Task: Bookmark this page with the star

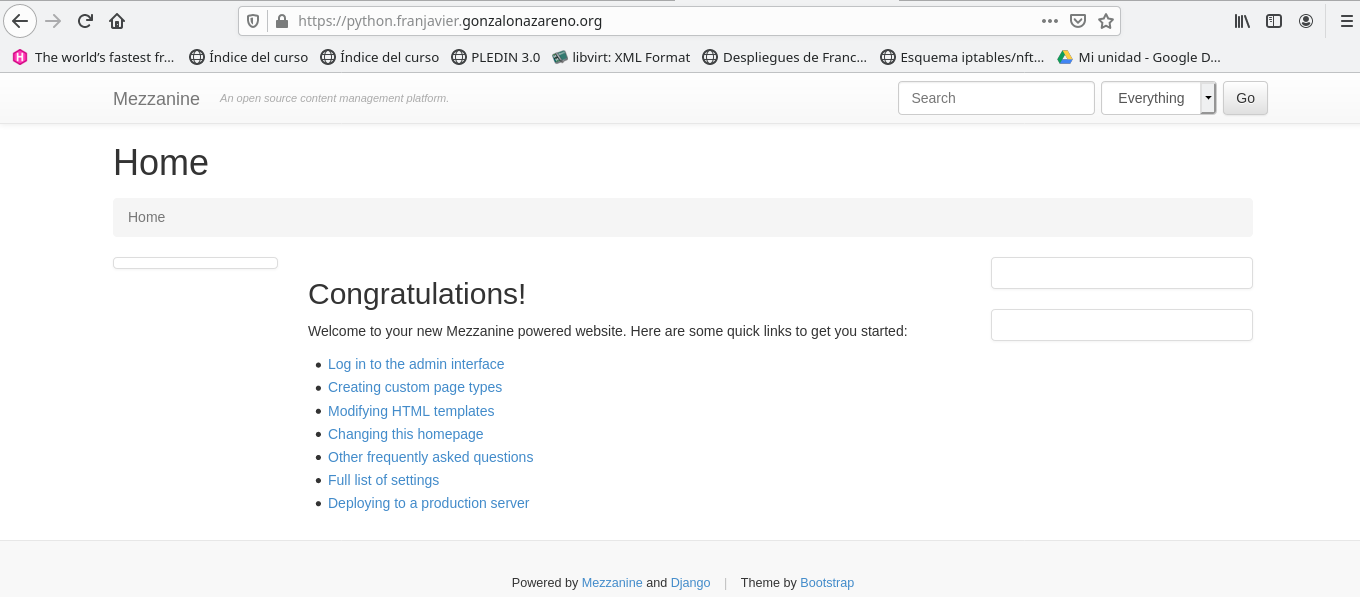Action: [1106, 21]
